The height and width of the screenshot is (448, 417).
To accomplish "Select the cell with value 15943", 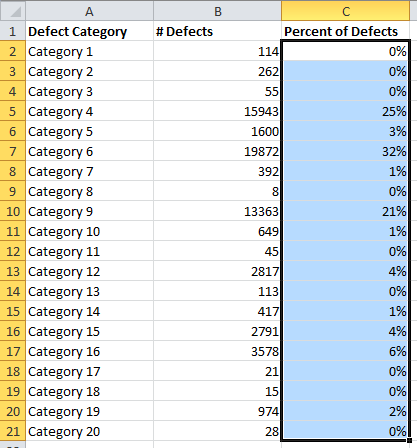I will (217, 111).
